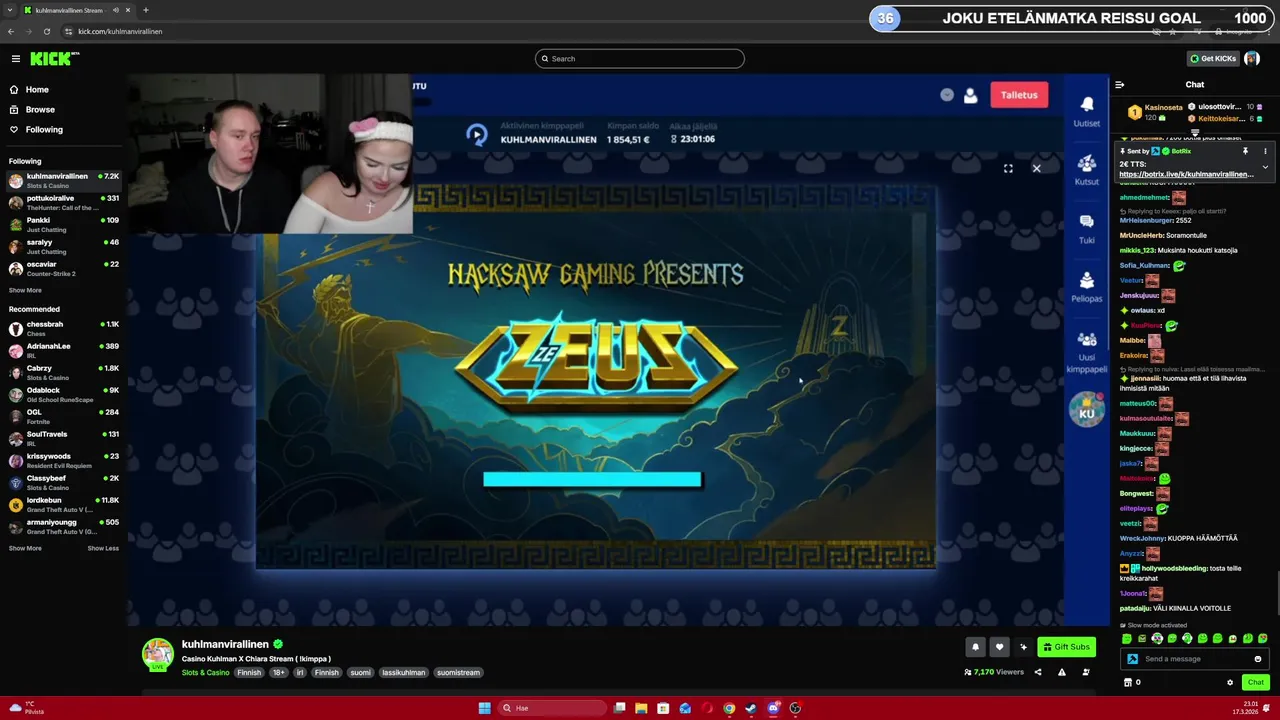
Task: Expand the chat leaderboard drag handle
Action: click(x=1194, y=132)
